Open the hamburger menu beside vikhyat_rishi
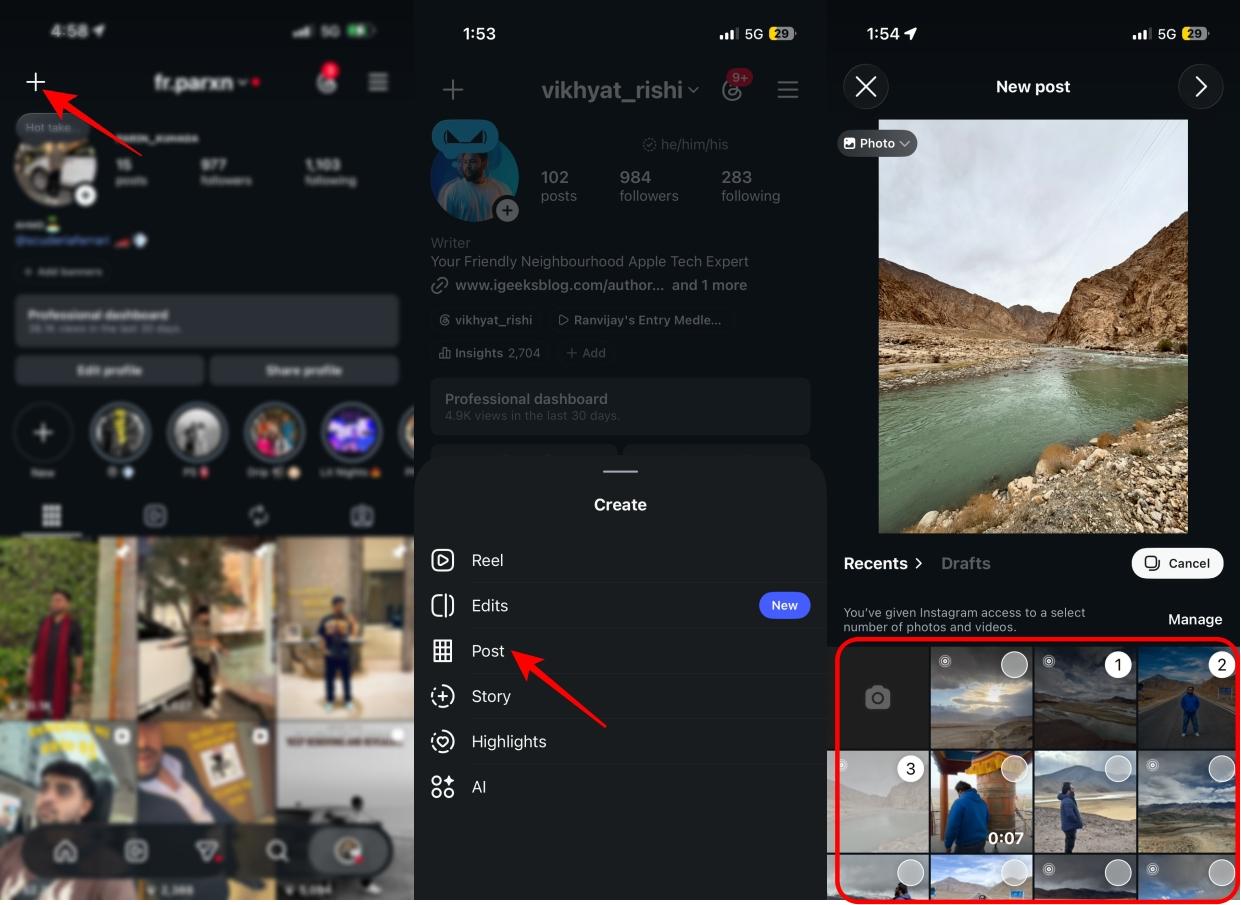1241x905 pixels. tap(788, 90)
